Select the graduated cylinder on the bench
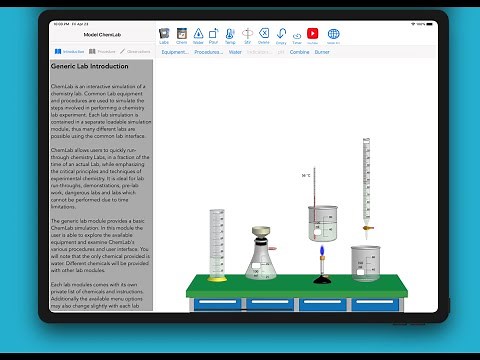 (217, 245)
